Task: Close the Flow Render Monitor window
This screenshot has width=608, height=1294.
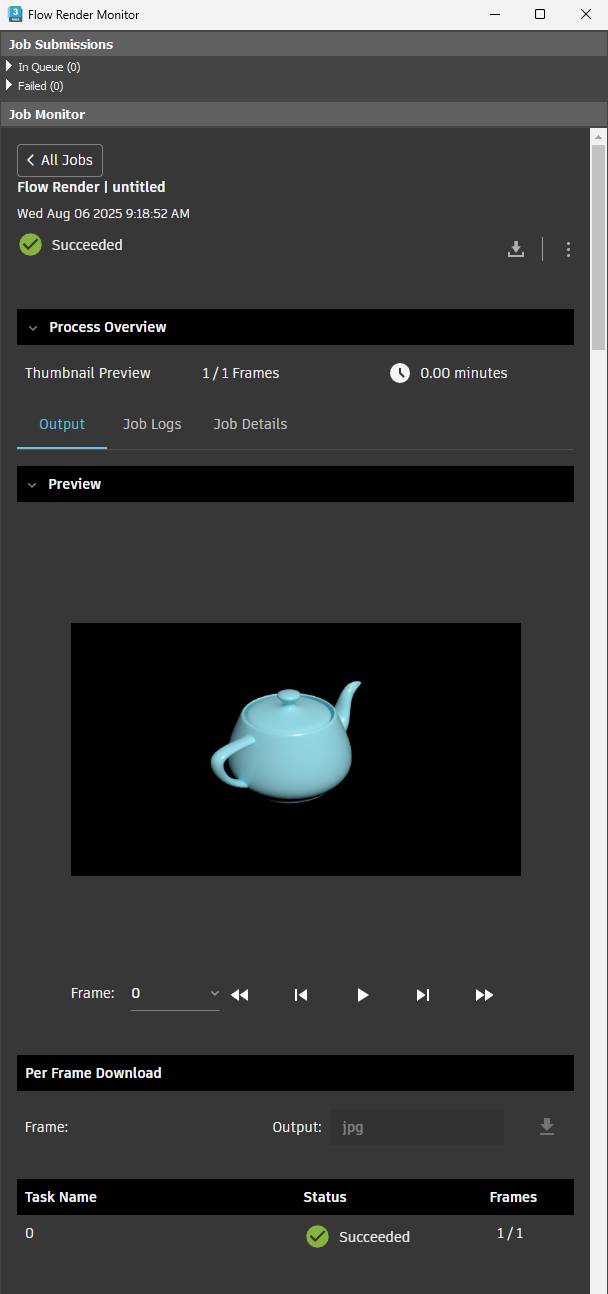Action: coord(585,14)
